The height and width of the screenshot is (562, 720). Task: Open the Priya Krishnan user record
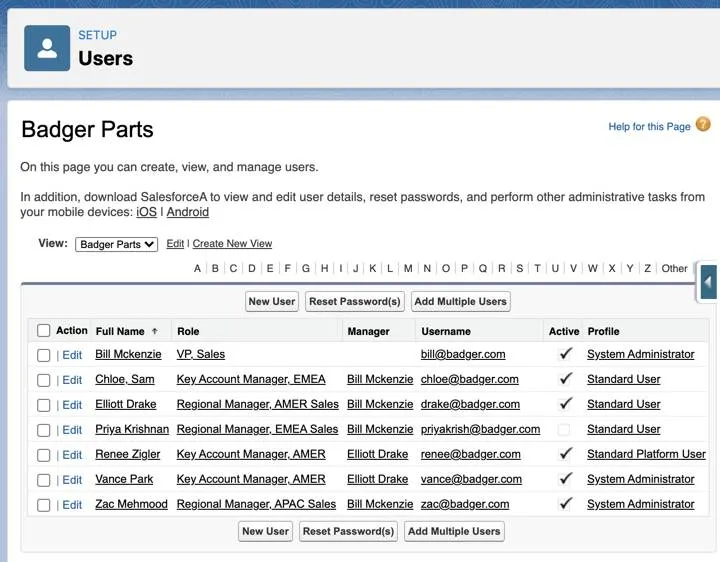tap(132, 429)
